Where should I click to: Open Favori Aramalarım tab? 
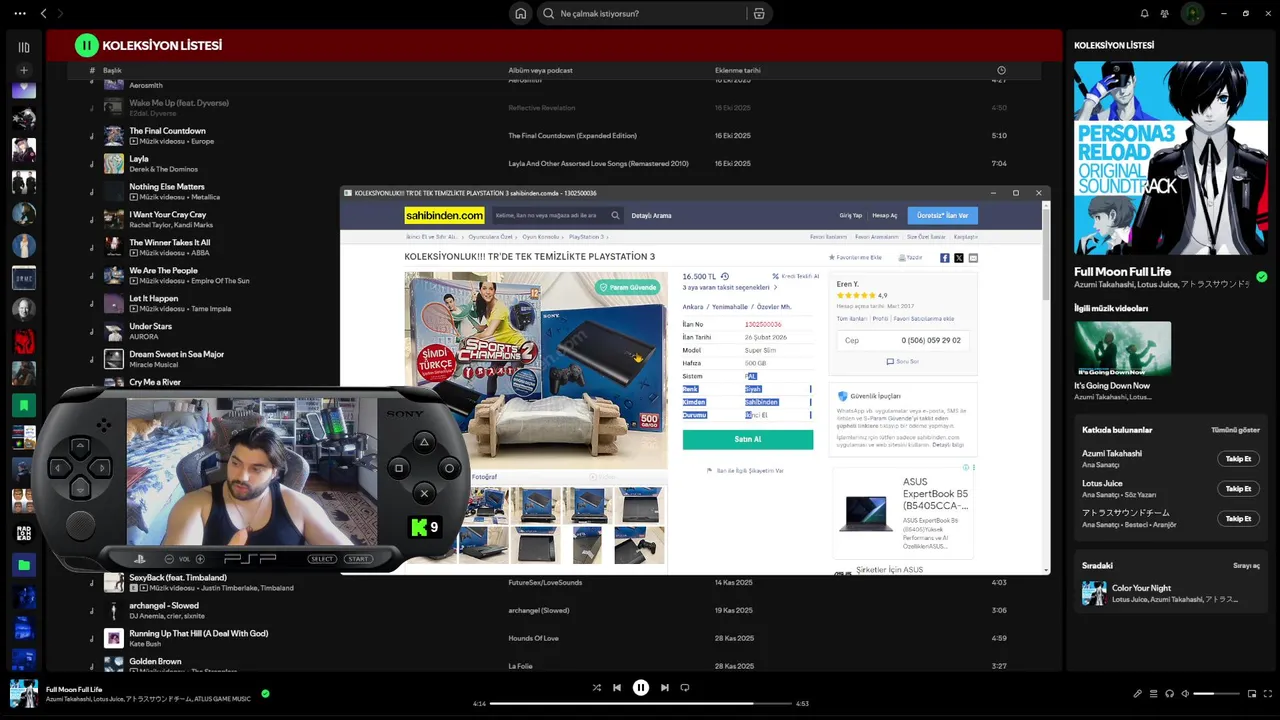tap(877, 237)
